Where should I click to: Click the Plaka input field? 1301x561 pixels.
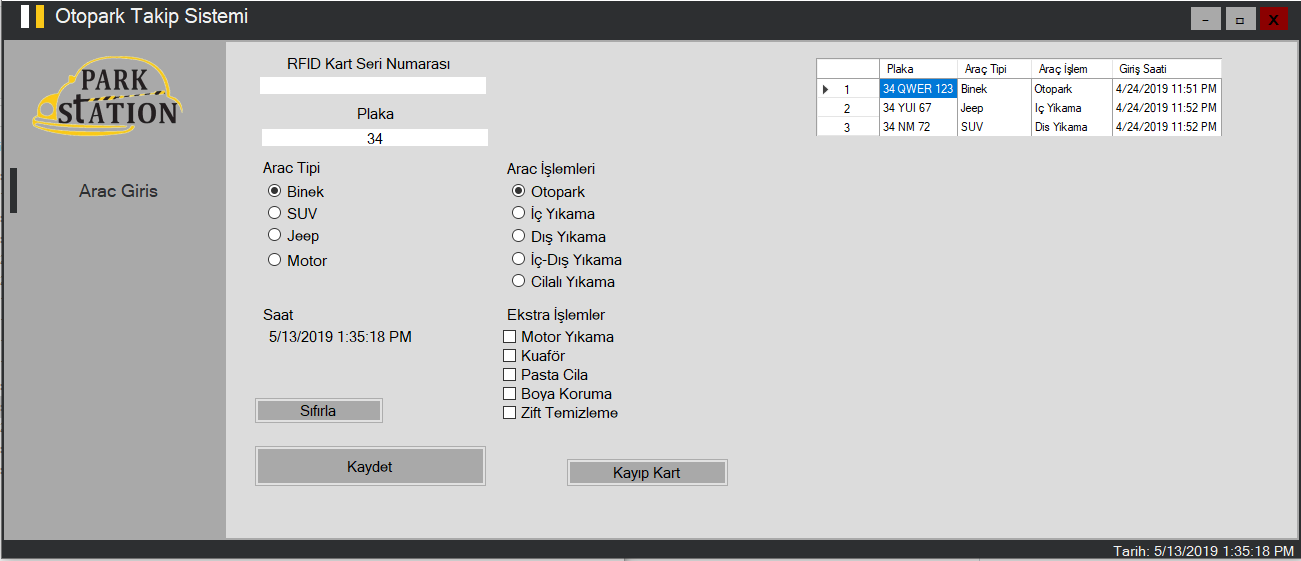pyautogui.click(x=375, y=138)
